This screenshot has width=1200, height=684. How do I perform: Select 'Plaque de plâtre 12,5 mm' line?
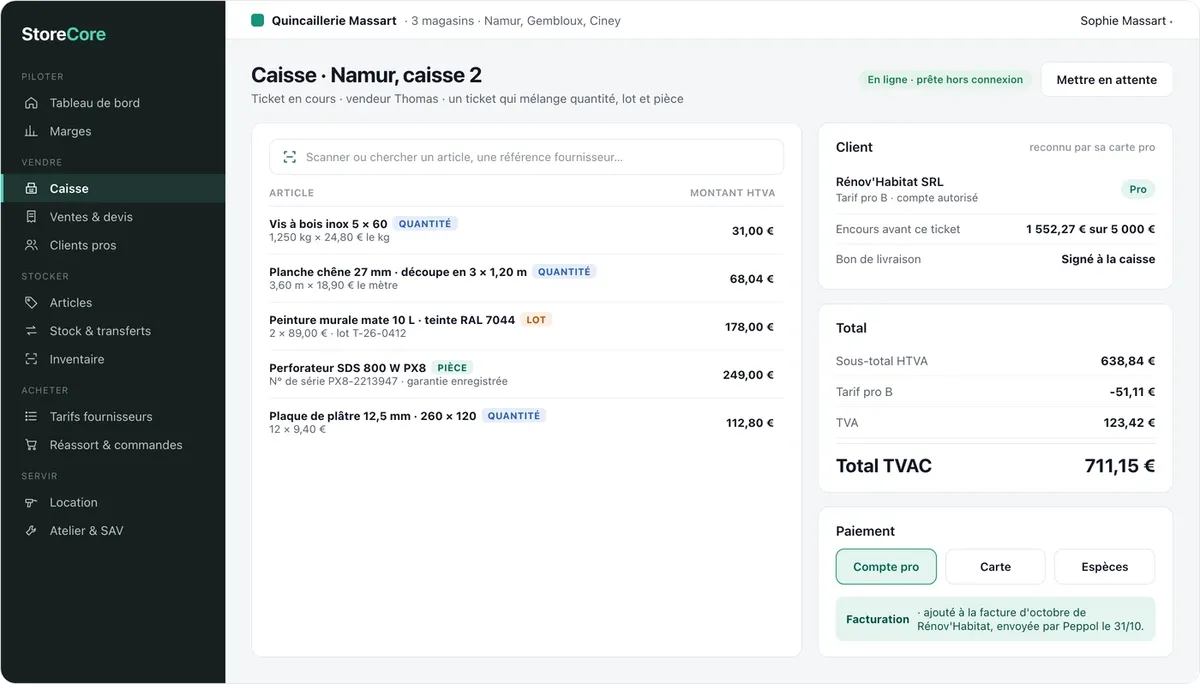click(x=526, y=423)
